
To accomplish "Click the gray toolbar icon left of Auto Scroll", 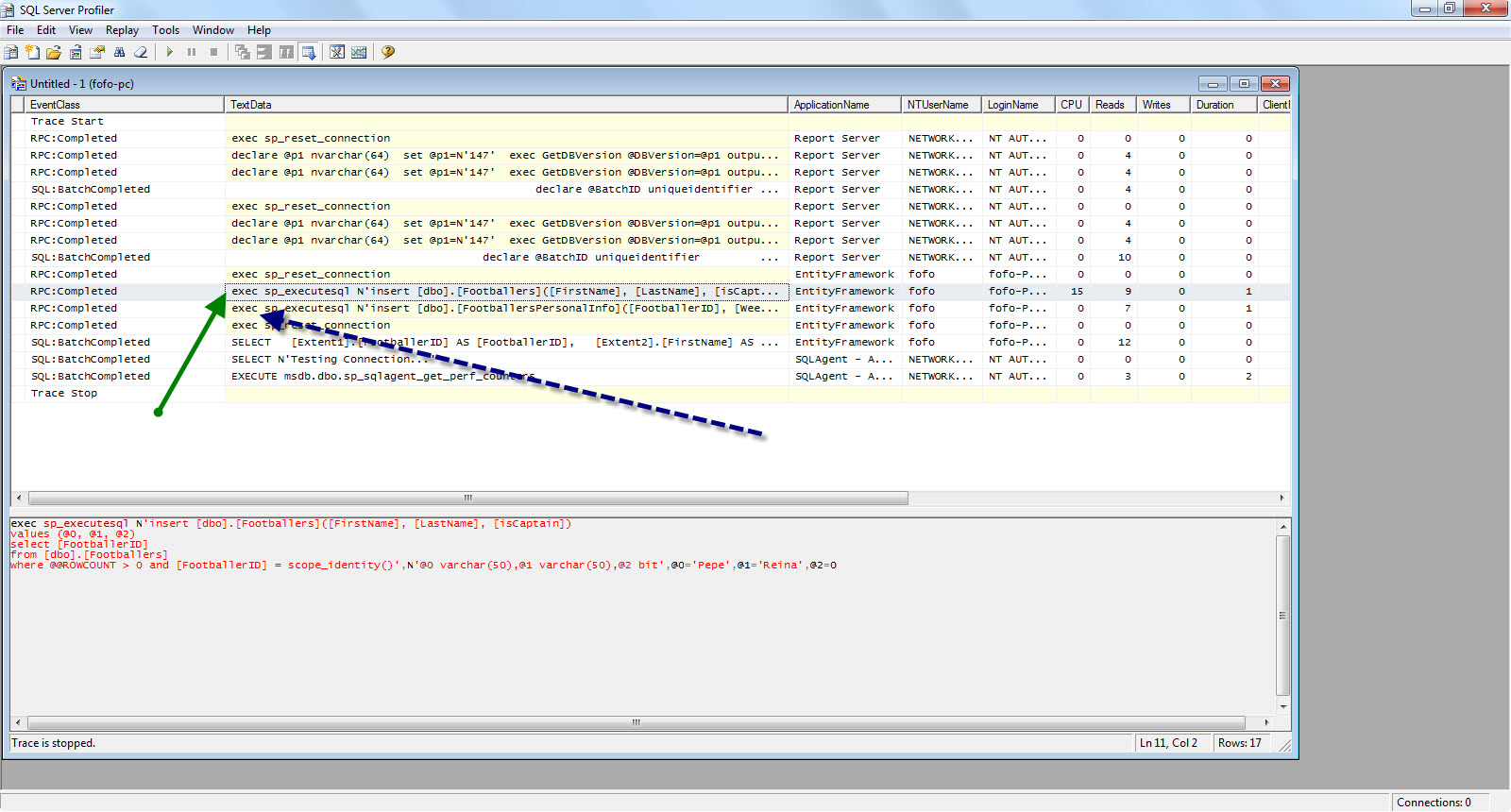I will [286, 52].
